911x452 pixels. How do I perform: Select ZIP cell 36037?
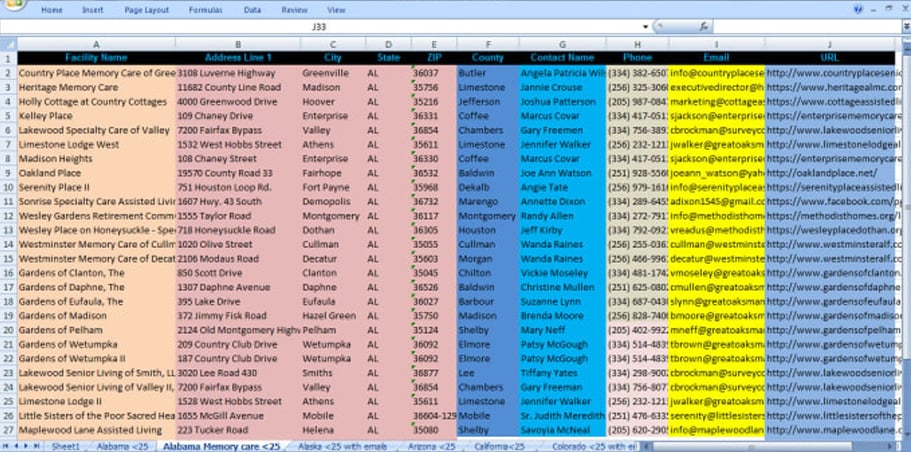pos(433,73)
